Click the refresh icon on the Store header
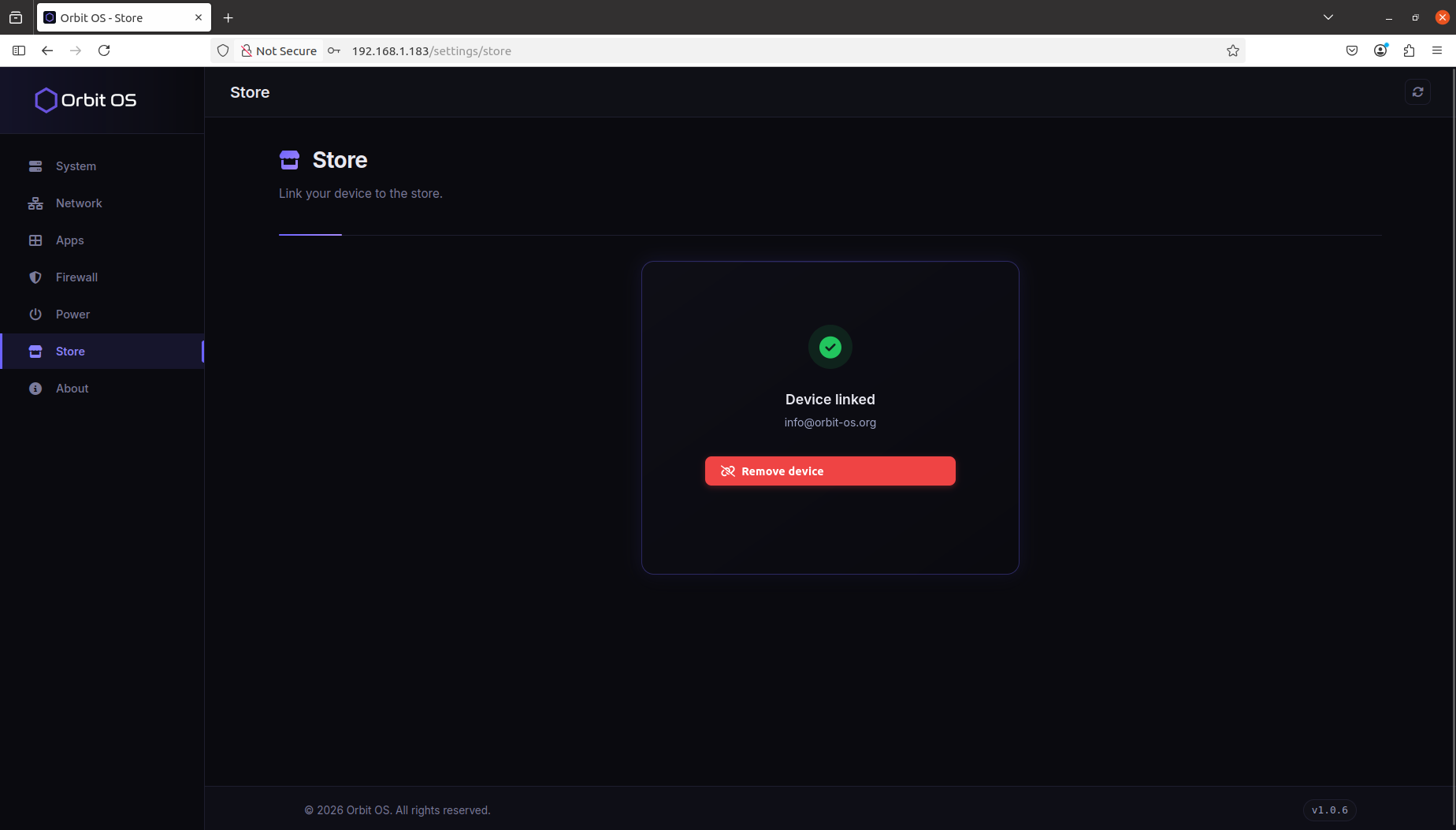The image size is (1456, 830). pyautogui.click(x=1417, y=91)
